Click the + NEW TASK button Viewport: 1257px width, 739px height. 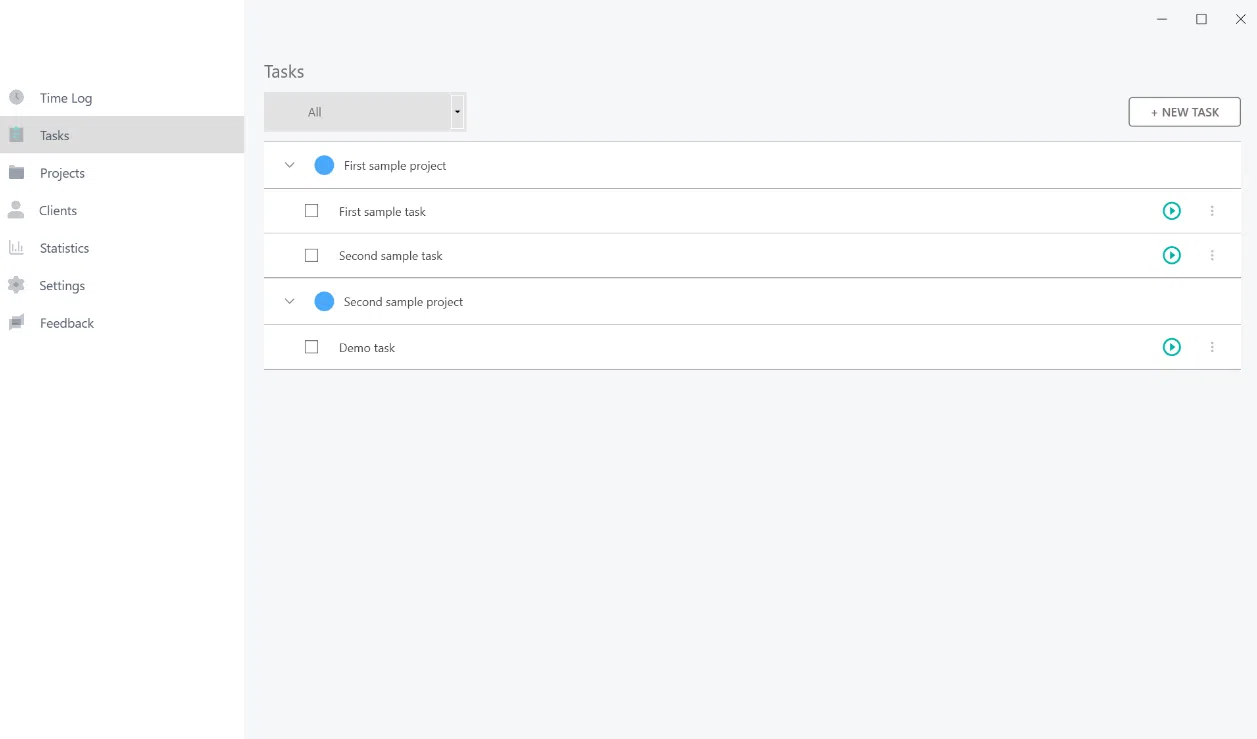[1184, 111]
